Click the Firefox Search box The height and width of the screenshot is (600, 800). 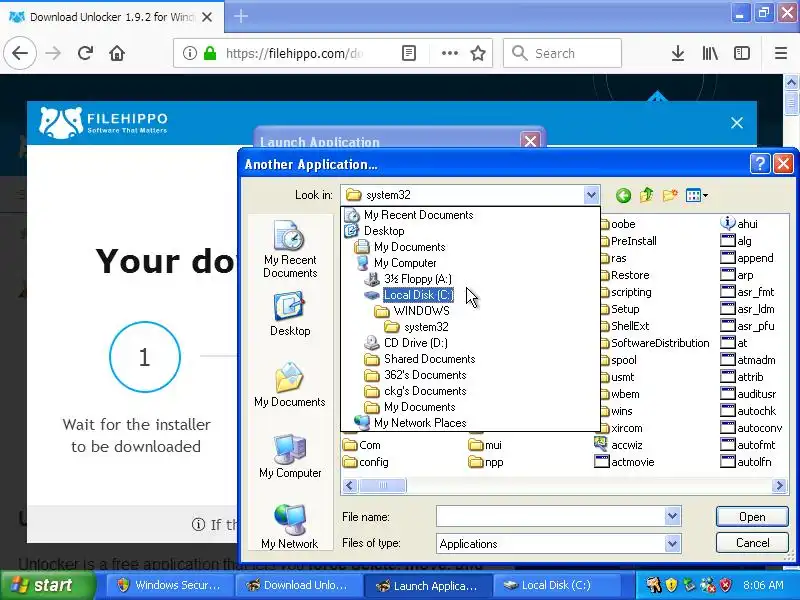click(562, 53)
